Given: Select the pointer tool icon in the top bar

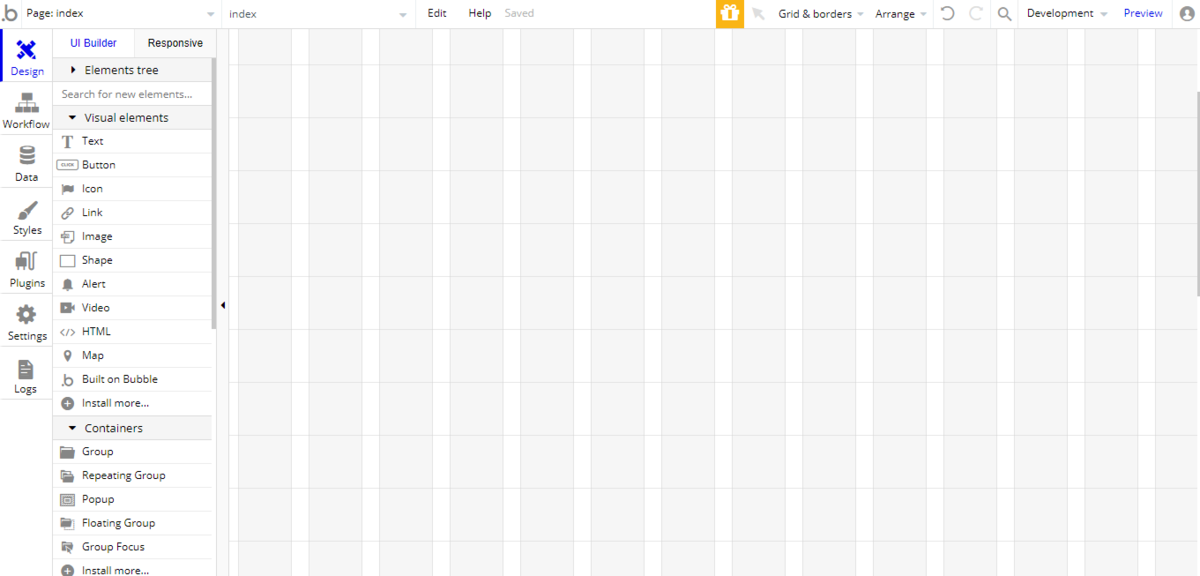Looking at the screenshot, I should click(x=758, y=14).
